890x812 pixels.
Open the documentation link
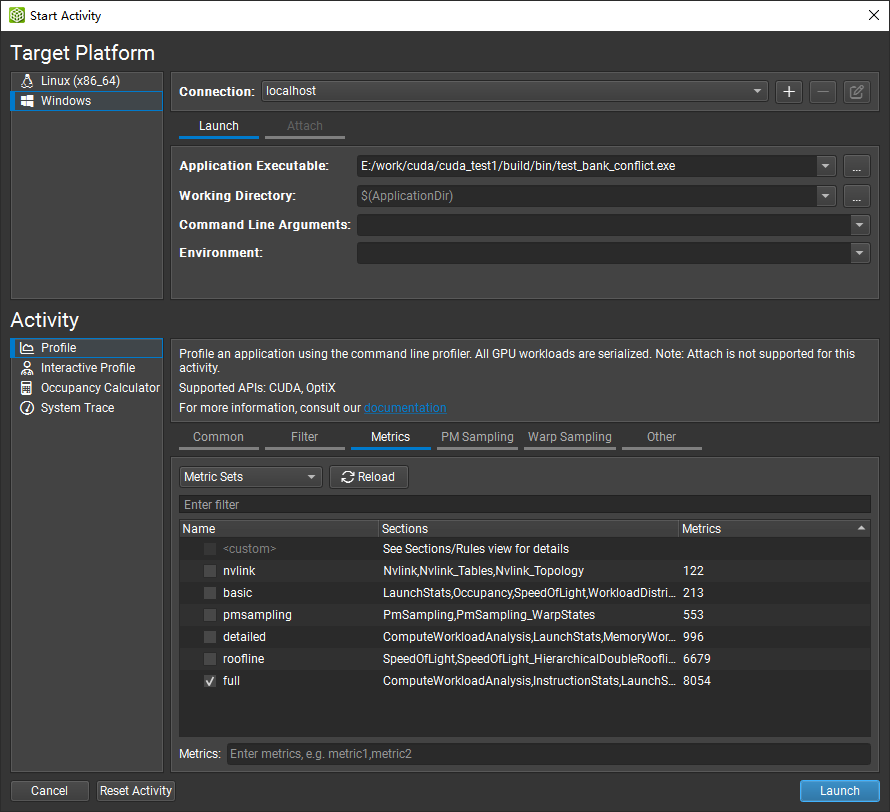405,408
